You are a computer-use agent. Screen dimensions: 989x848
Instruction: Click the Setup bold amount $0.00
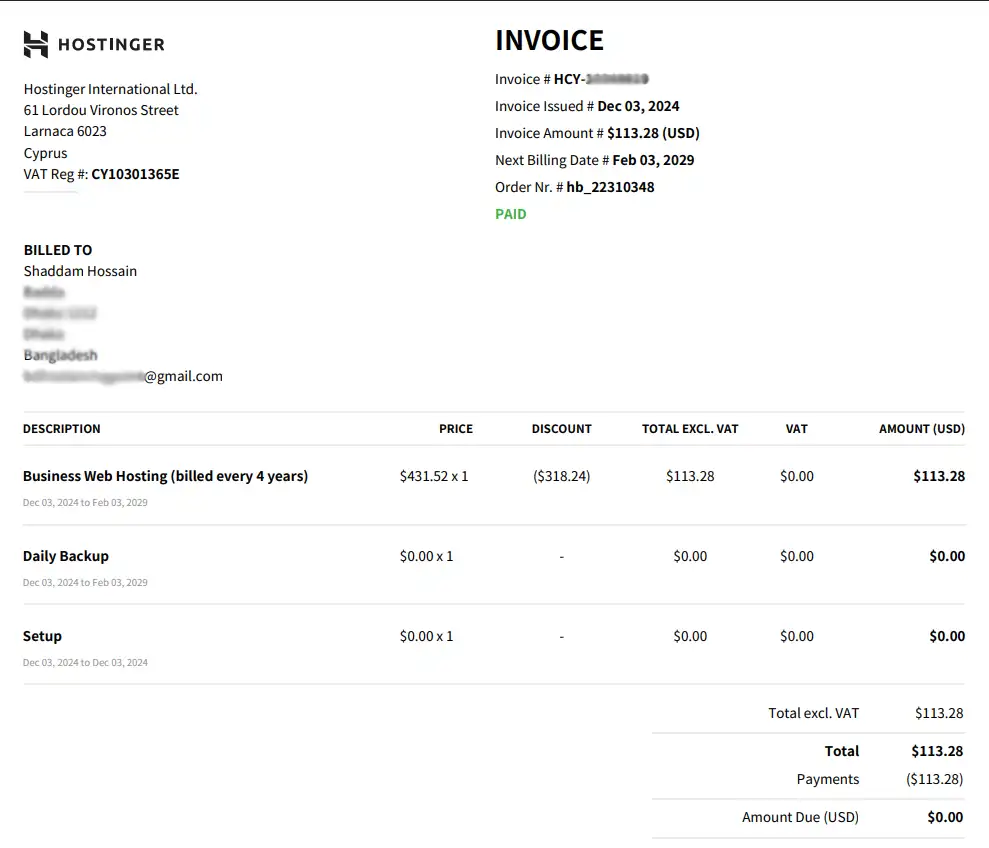(947, 637)
